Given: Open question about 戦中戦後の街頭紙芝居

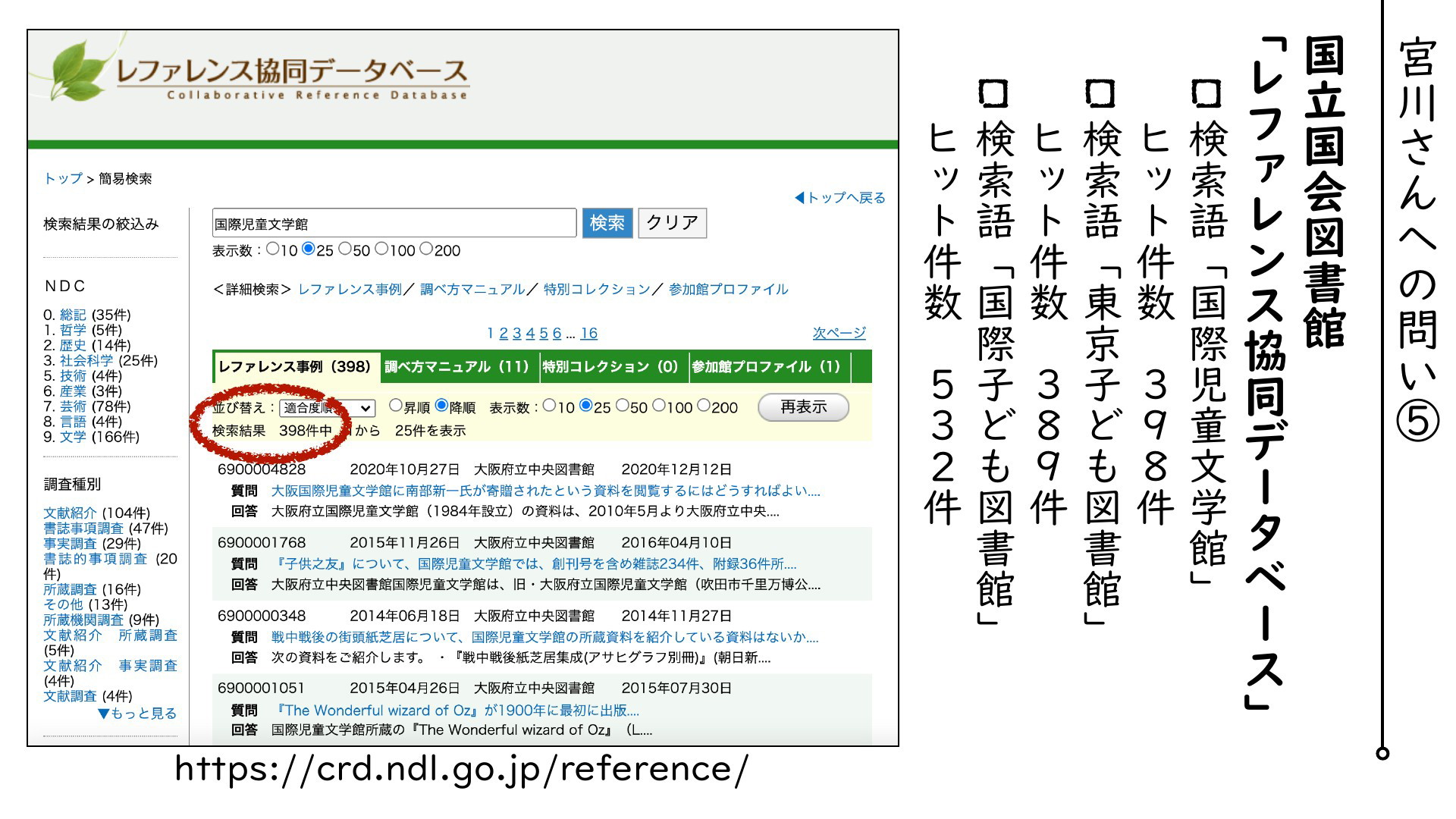Looking at the screenshot, I should click(544, 638).
